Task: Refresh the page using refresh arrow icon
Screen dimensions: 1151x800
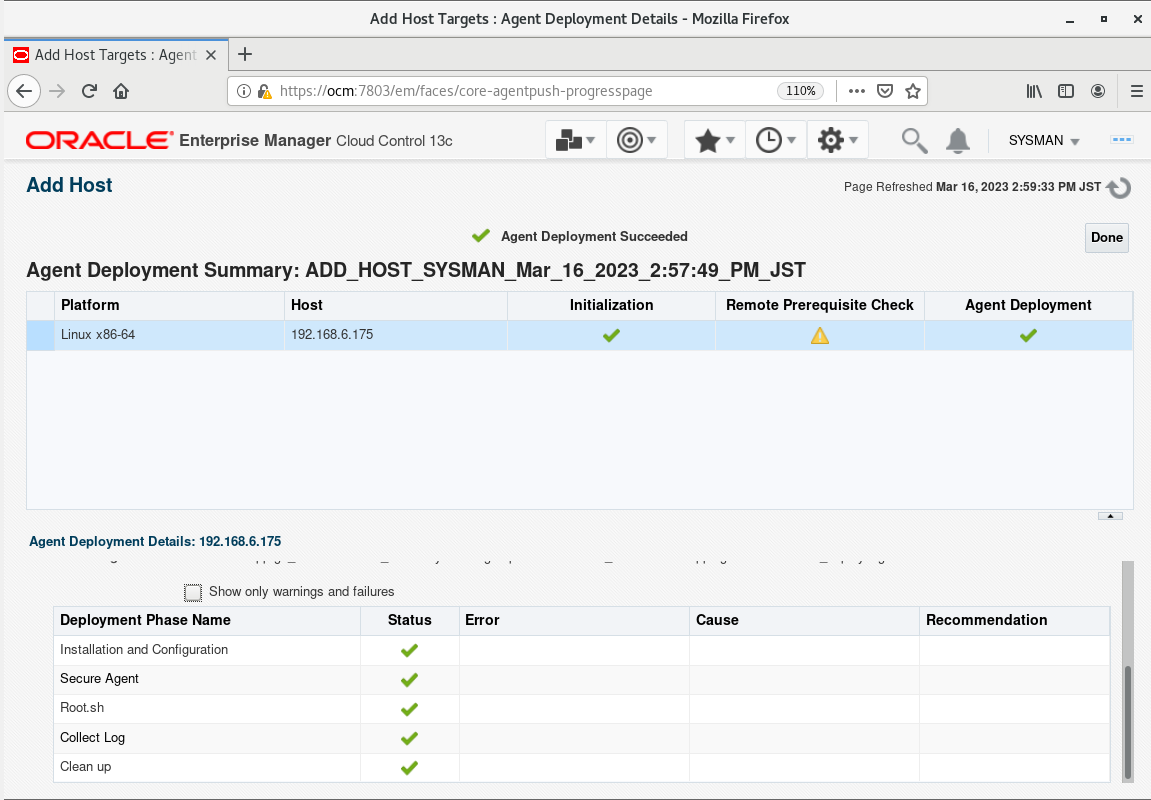Action: (x=1119, y=188)
